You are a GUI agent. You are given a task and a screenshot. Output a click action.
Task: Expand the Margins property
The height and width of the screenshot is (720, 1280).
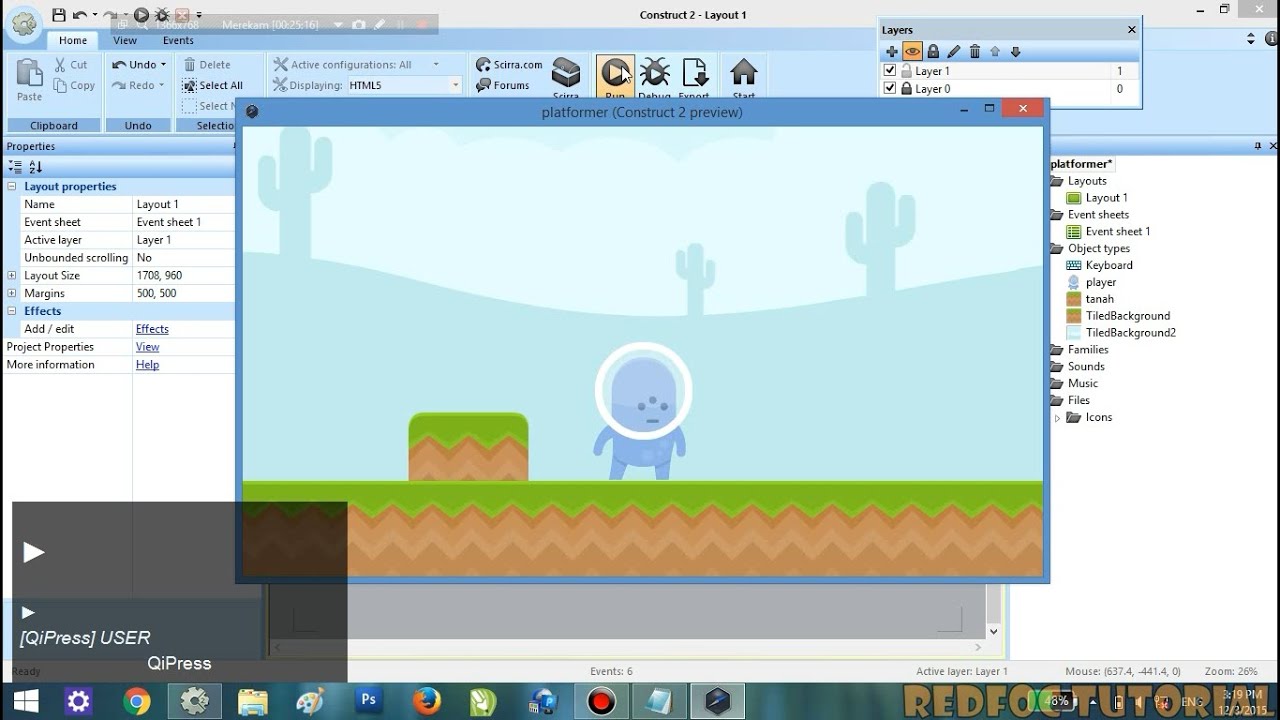tap(12, 293)
